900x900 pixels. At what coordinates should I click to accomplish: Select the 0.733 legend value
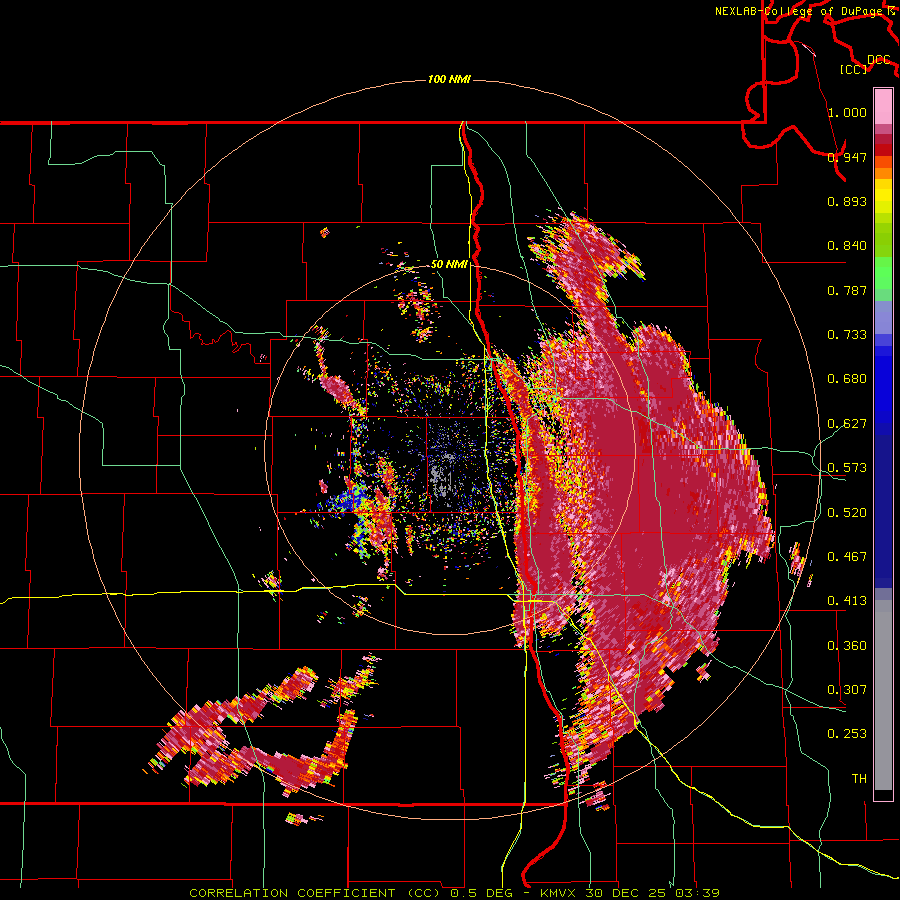coord(847,335)
